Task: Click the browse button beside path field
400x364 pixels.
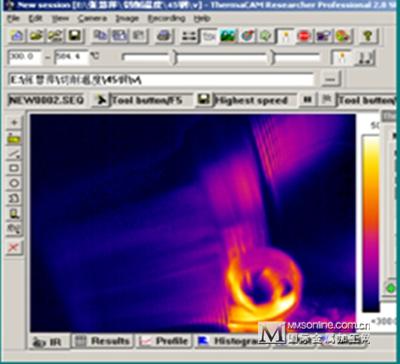Action: pyautogui.click(x=331, y=80)
